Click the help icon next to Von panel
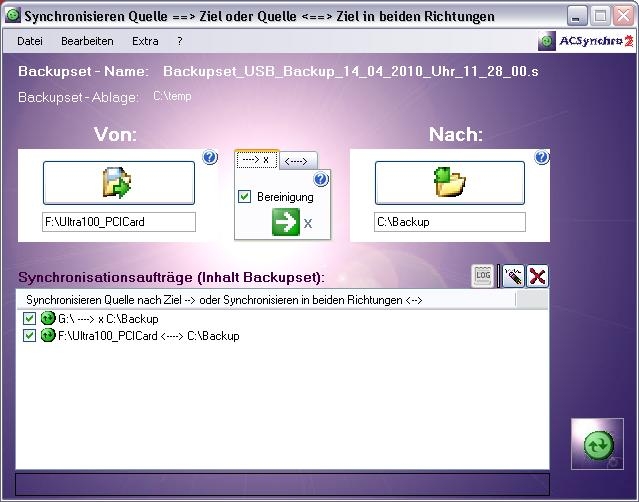Image resolution: width=639 pixels, height=502 pixels. click(x=209, y=157)
